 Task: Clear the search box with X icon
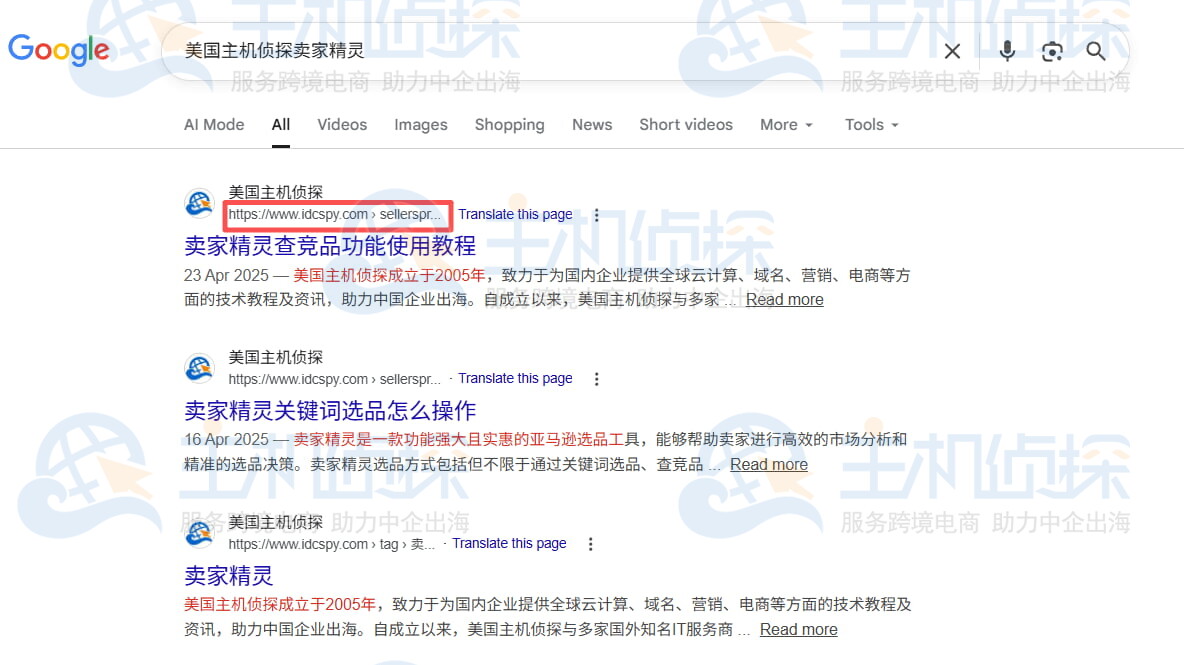952,51
